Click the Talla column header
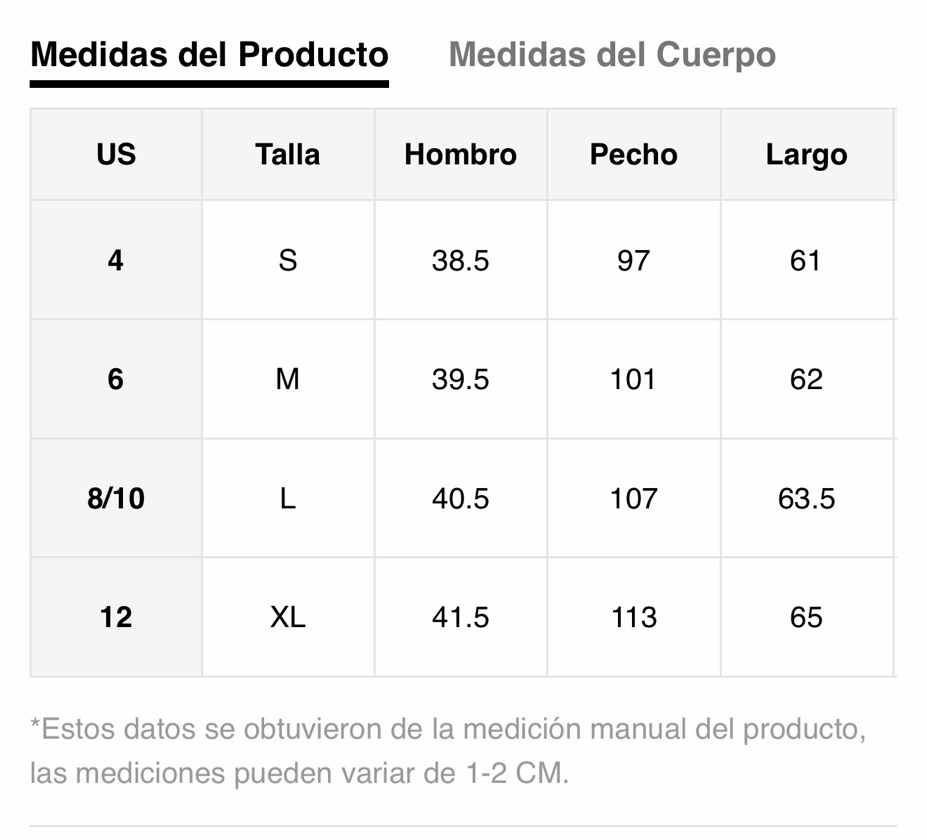Image resolution: width=927 pixels, height=840 pixels. pos(288,154)
